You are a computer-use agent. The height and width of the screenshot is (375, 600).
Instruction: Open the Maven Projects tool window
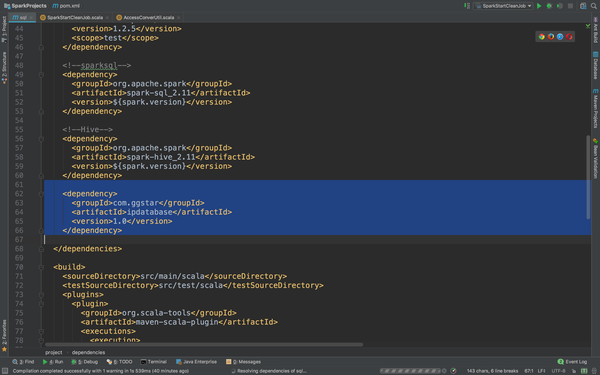click(x=595, y=109)
